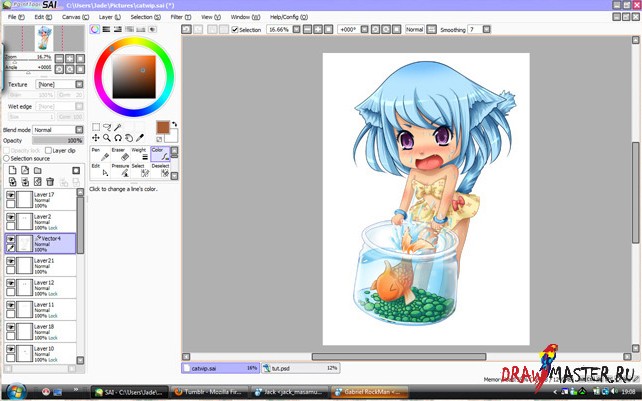The width and height of the screenshot is (642, 401).
Task: Hide Layer21 using its eye icon
Action: pos(11,261)
